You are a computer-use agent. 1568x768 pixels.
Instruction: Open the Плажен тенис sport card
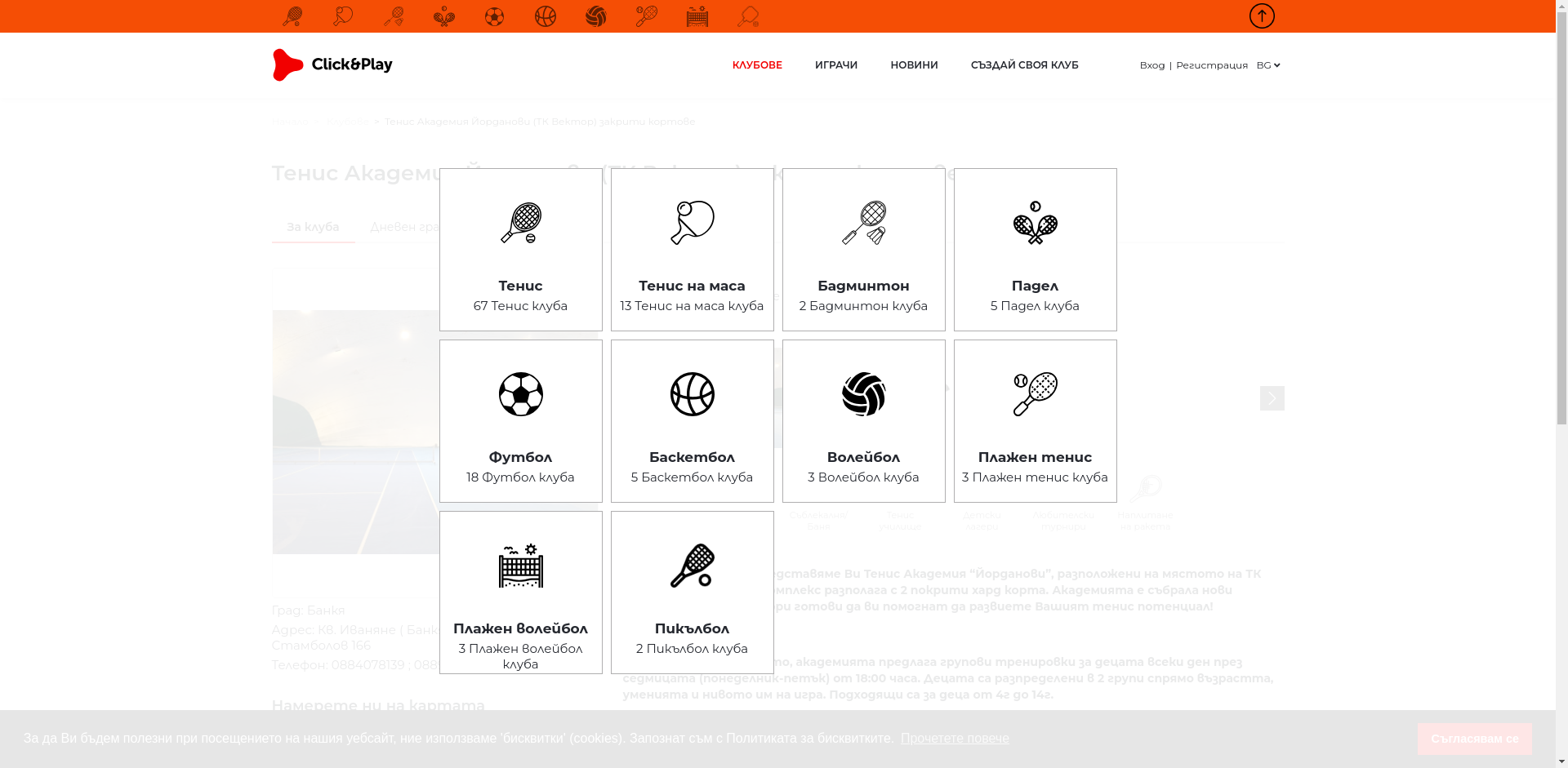coord(1035,421)
